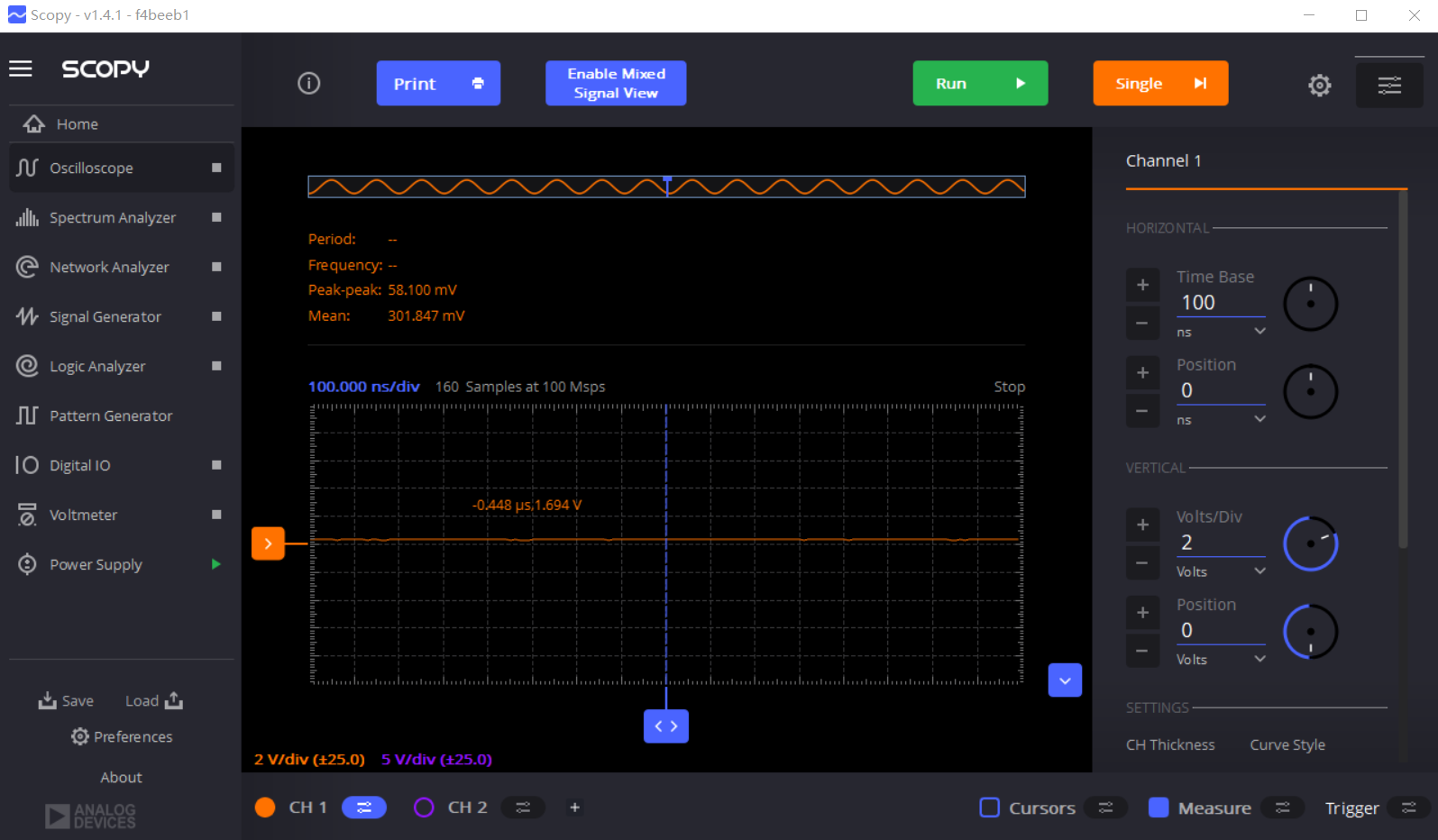The image size is (1438, 840).
Task: Enable the Cursors checkbox
Action: click(x=990, y=808)
